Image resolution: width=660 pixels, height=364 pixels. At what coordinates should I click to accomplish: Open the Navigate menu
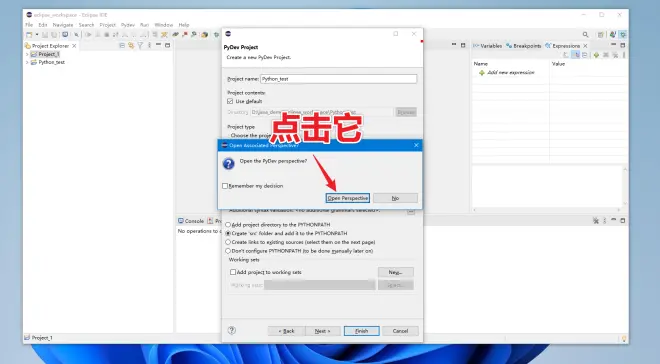click(63, 25)
